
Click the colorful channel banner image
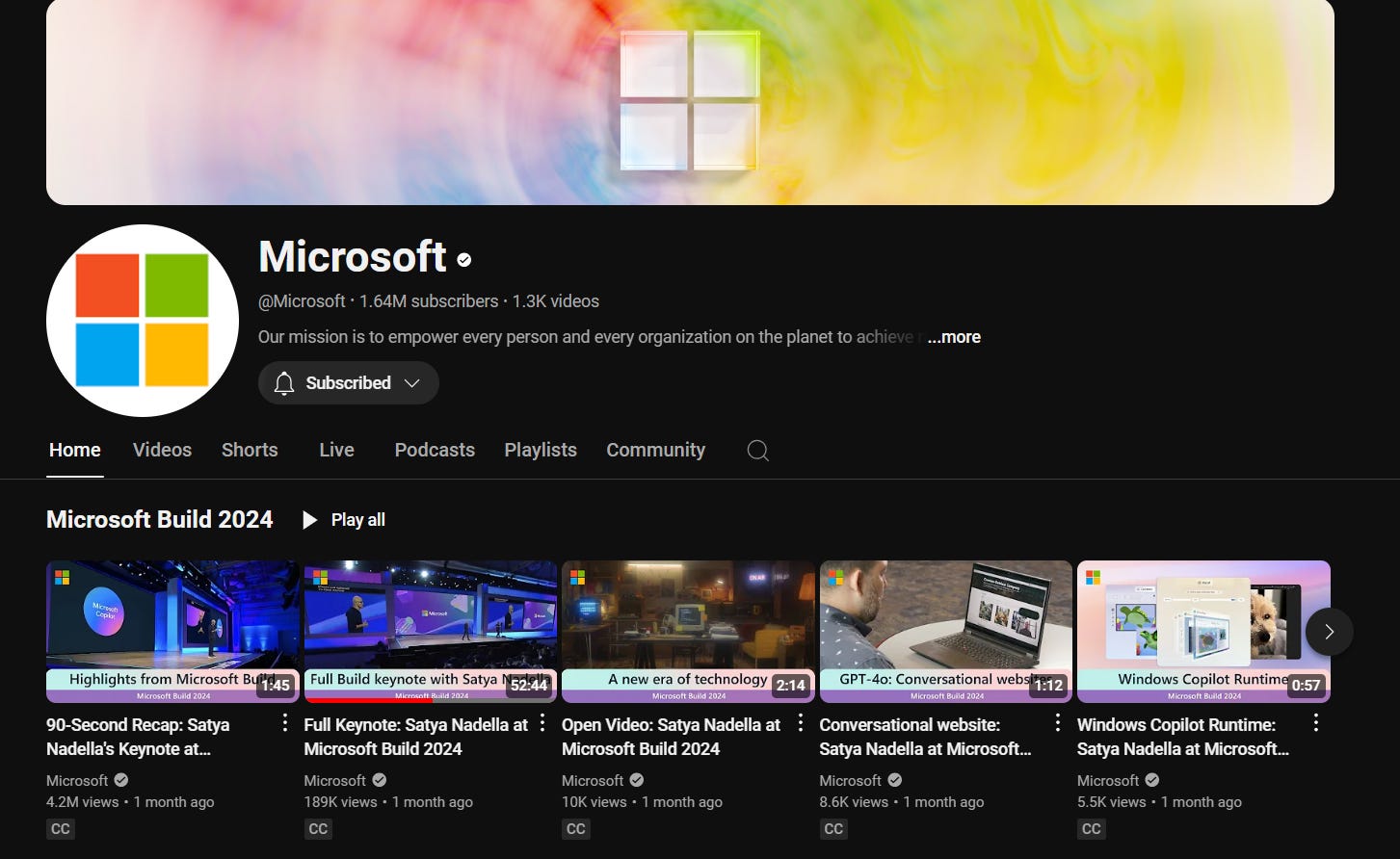coord(690,102)
